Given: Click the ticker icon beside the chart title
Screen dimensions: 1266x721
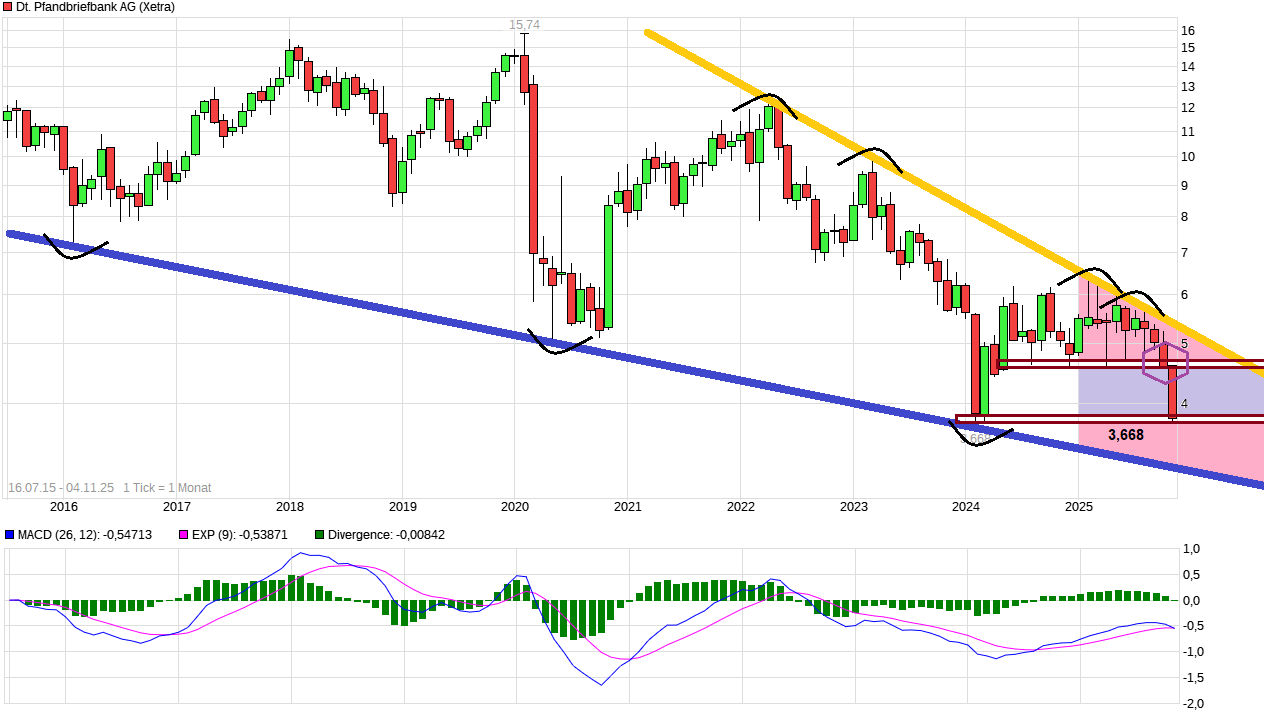Looking at the screenshot, I should (10, 7).
